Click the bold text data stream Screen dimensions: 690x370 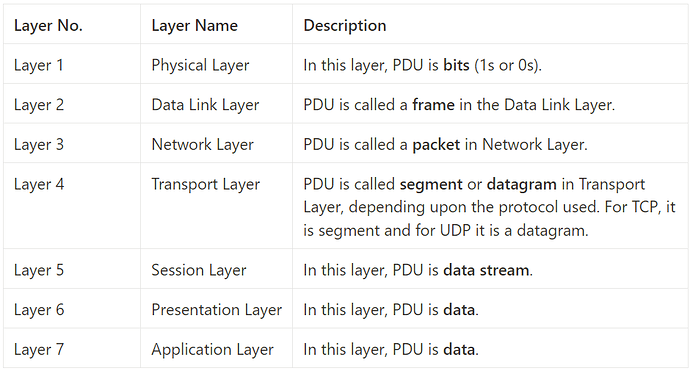click(x=486, y=270)
